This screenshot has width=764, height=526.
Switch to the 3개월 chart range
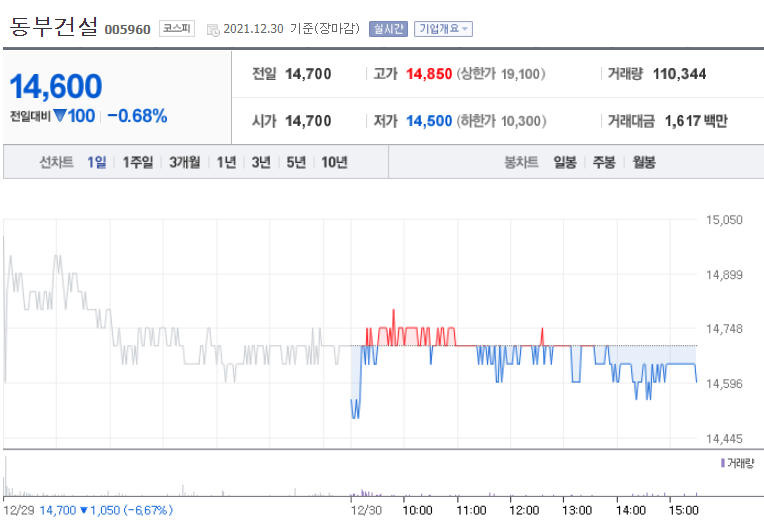tap(185, 162)
